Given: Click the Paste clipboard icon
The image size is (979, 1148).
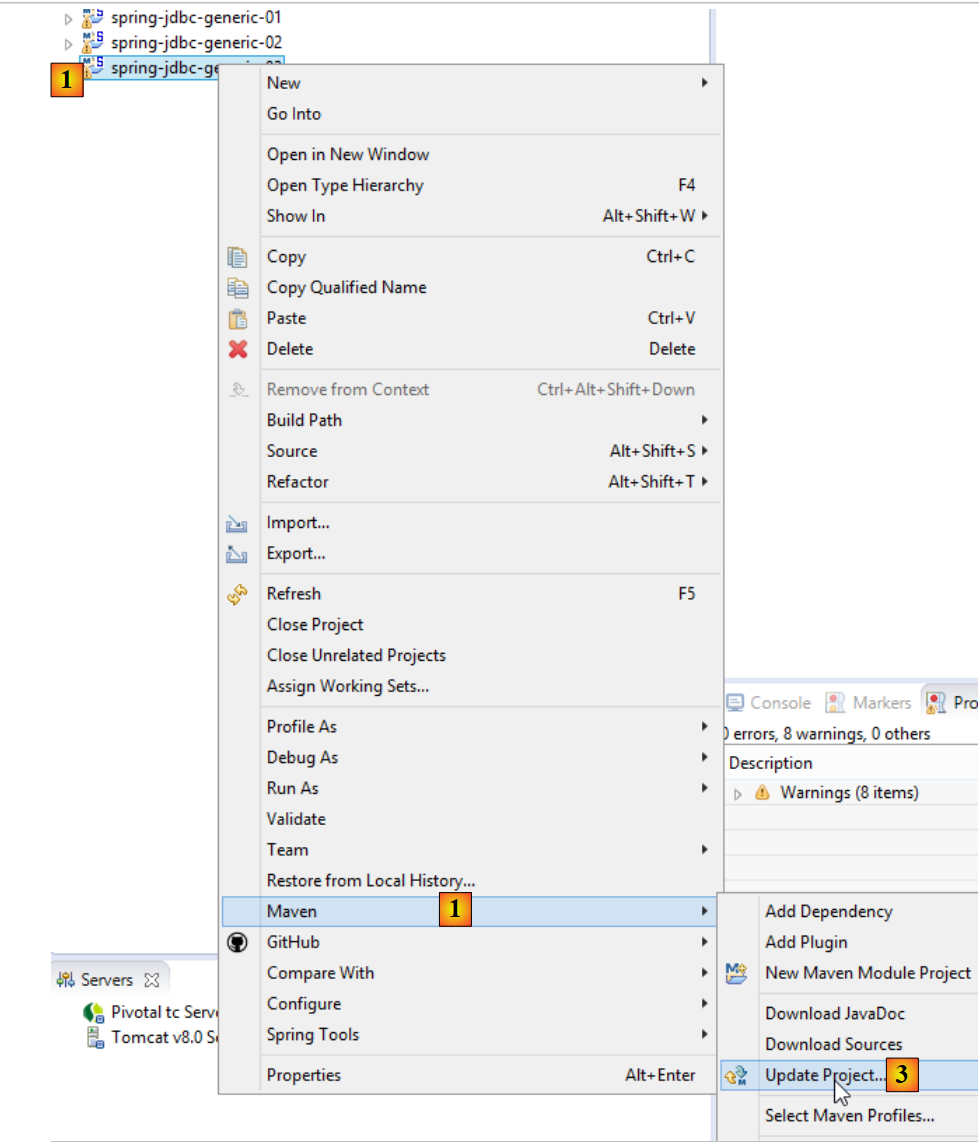Looking at the screenshot, I should 237,319.
